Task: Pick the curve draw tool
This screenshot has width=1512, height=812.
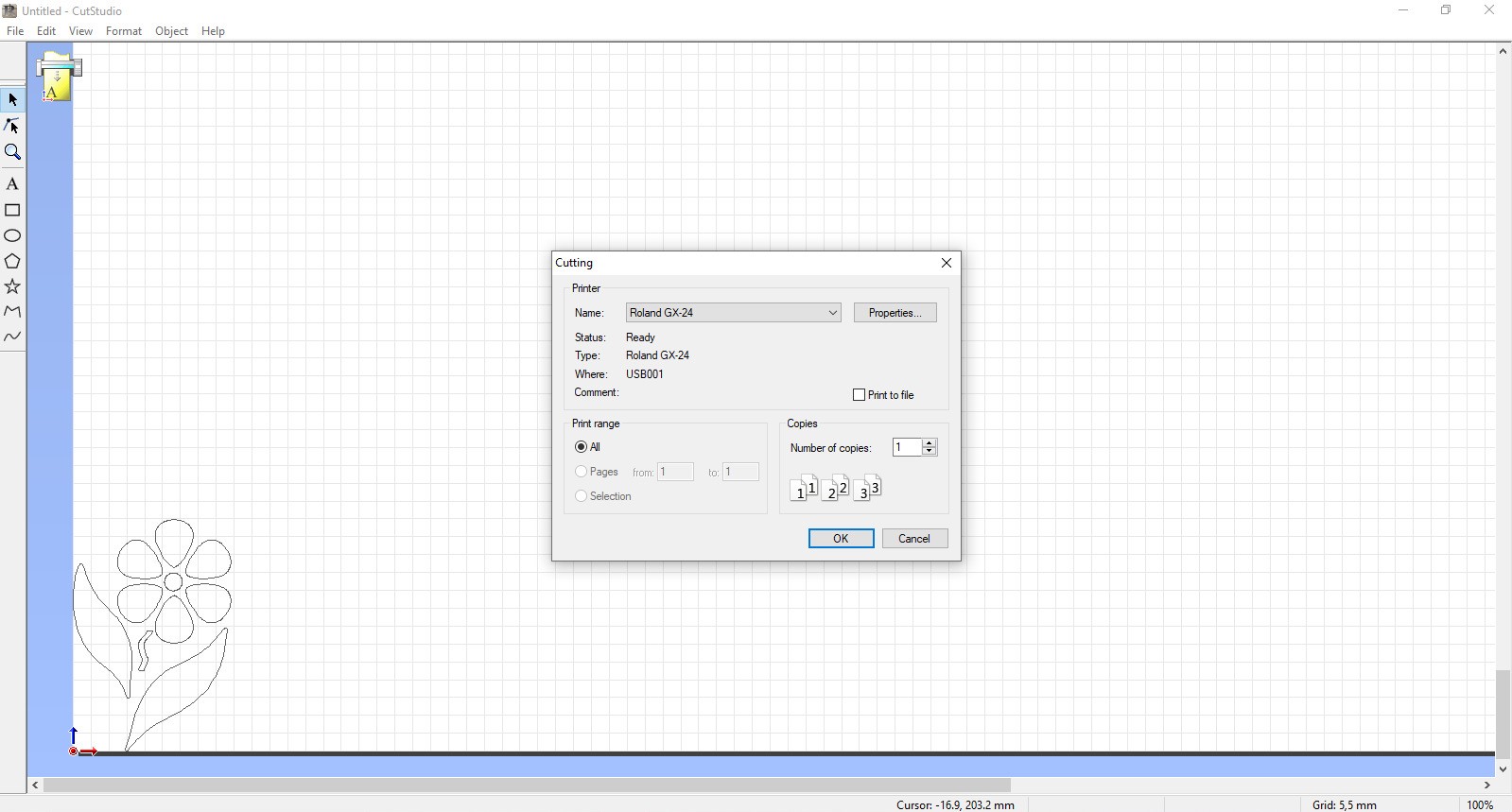Action: point(12,337)
